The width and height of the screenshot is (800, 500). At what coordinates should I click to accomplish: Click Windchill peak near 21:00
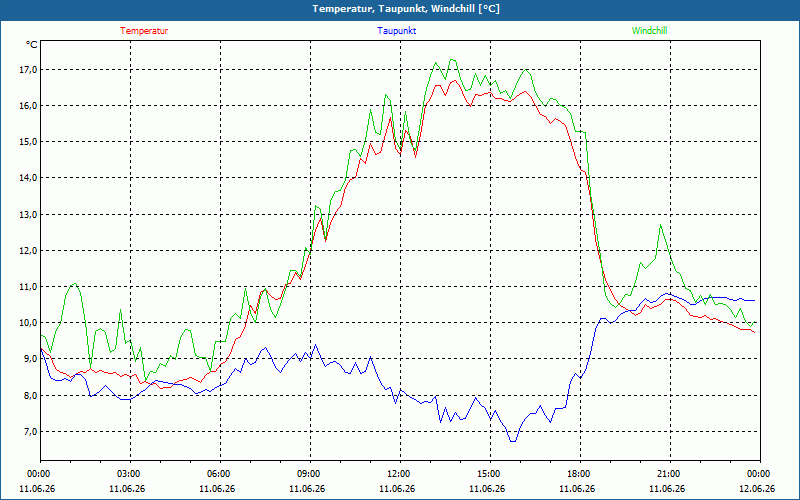(661, 225)
